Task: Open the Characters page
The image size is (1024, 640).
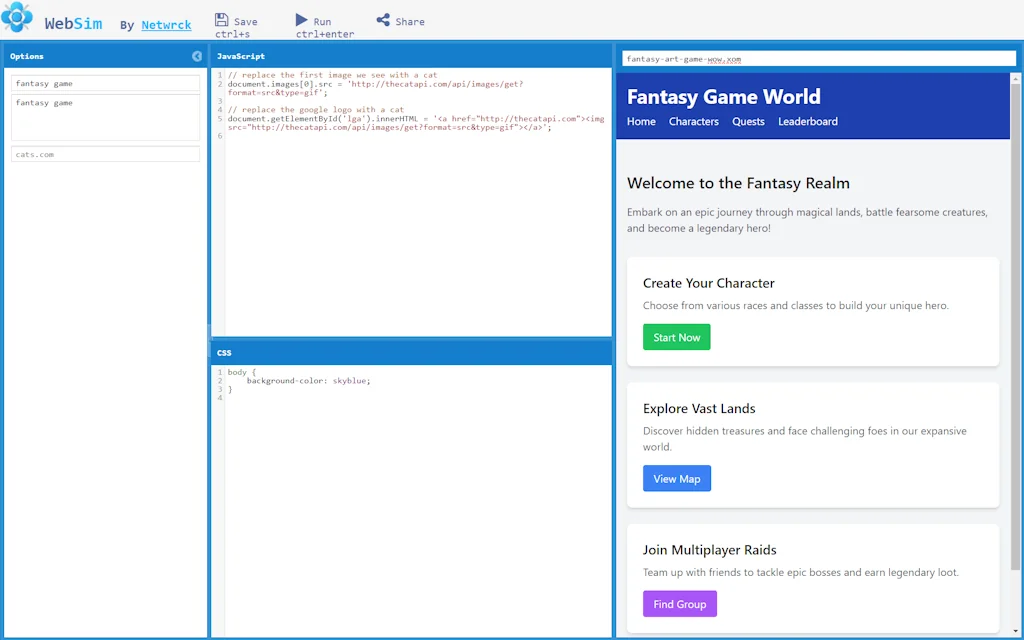Action: tap(694, 121)
